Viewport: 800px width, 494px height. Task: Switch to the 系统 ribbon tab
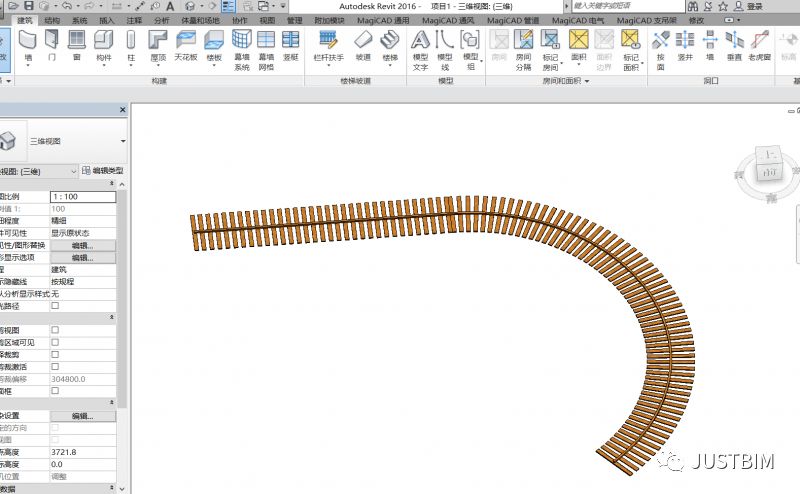80,20
